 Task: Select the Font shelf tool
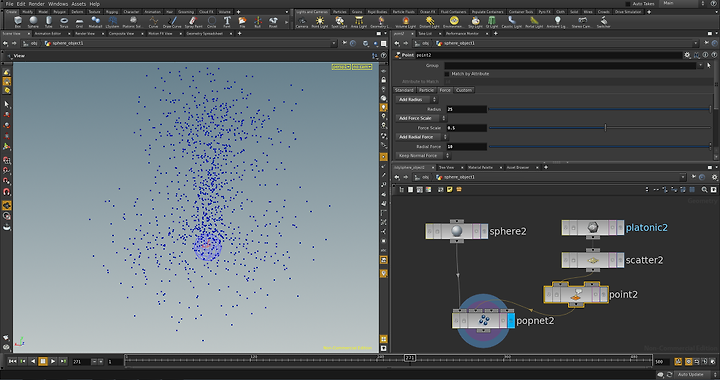(x=227, y=22)
